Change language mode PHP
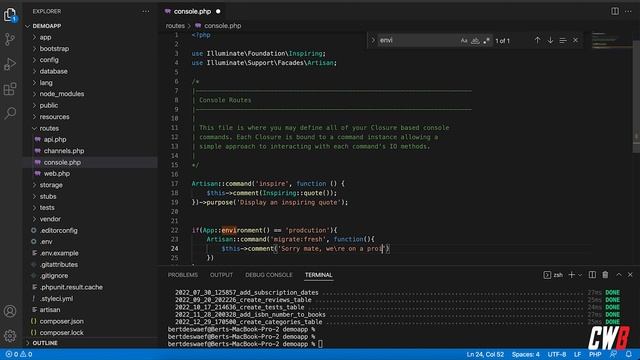Image resolution: width=640 pixels, height=360 pixels. pyautogui.click(x=595, y=354)
